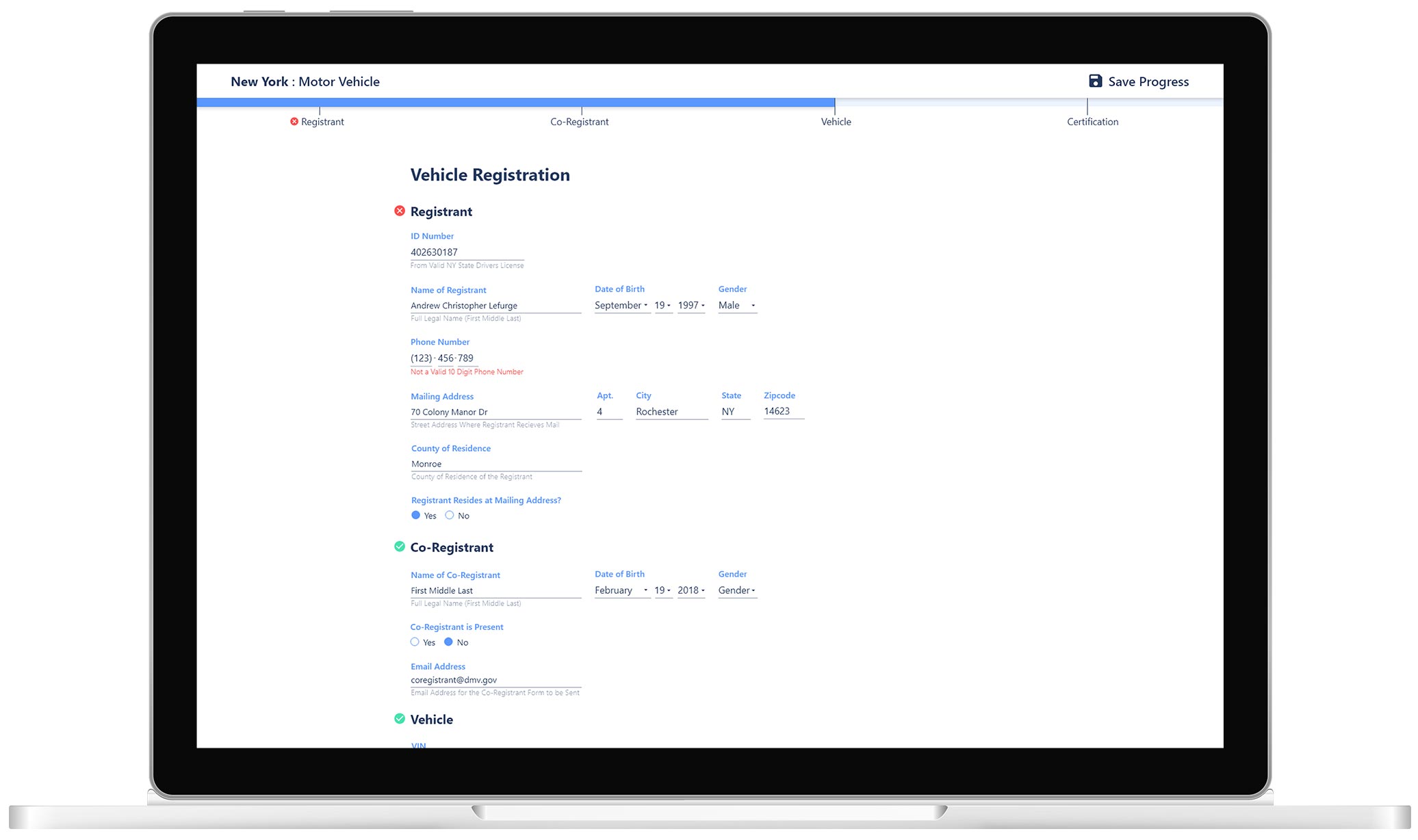This screenshot has height=840, width=1418.
Task: Click the blue progress bar at the top
Action: [x=515, y=103]
